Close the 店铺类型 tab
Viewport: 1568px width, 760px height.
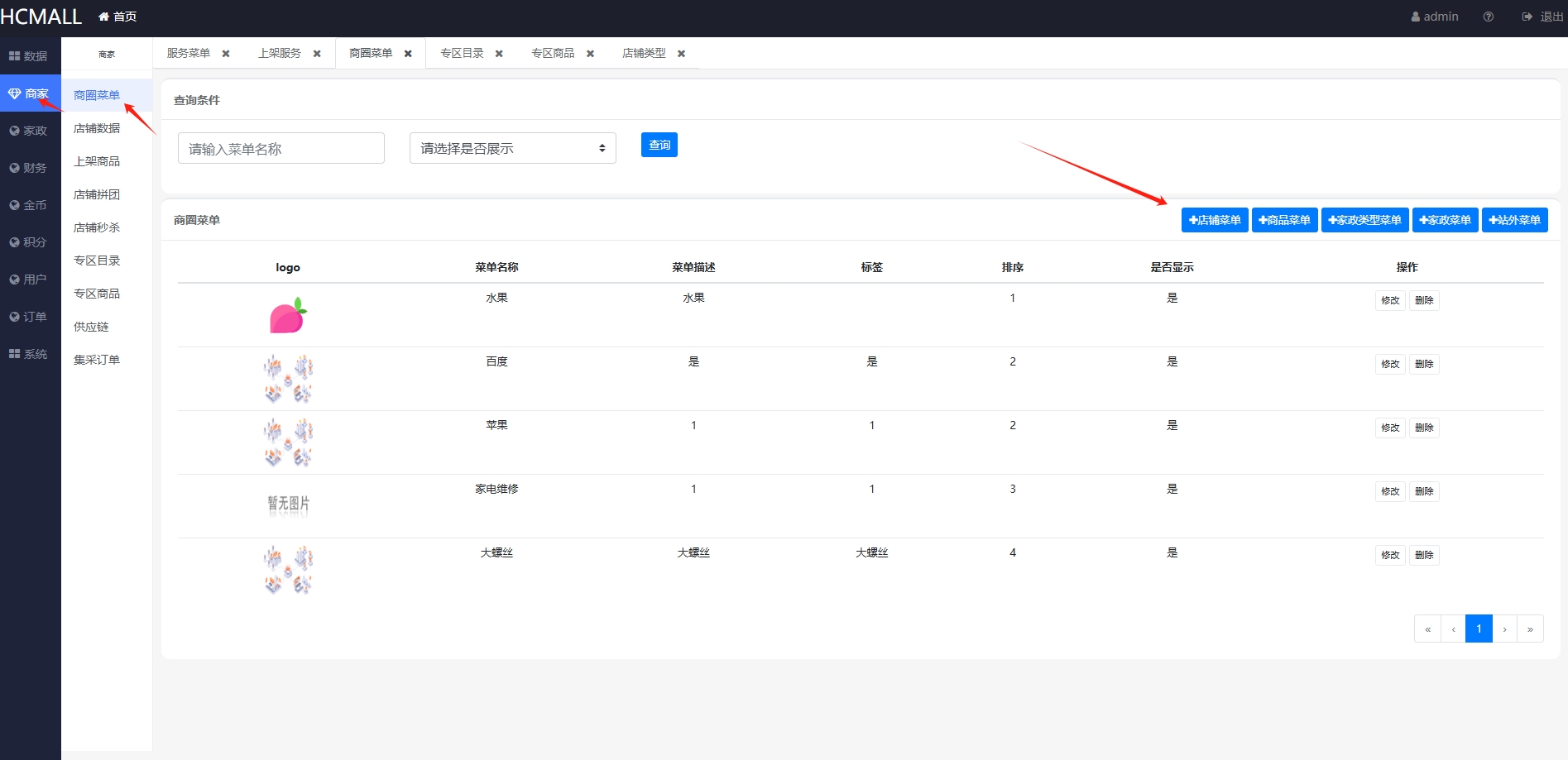click(681, 54)
